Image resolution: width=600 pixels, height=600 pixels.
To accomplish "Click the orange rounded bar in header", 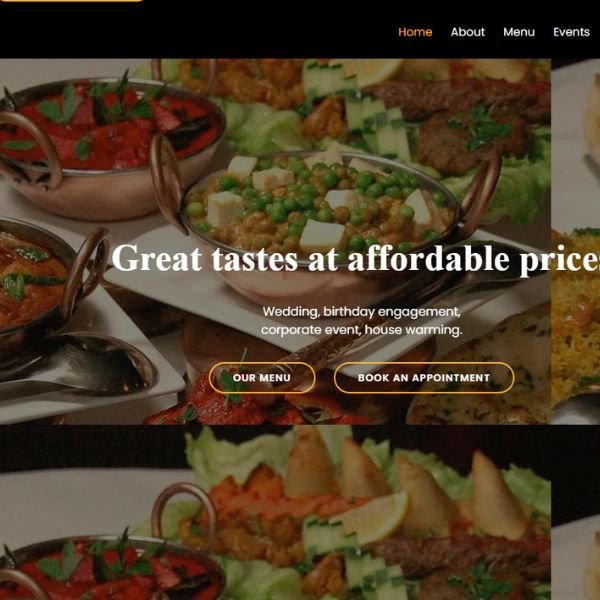I will [73, 1].
